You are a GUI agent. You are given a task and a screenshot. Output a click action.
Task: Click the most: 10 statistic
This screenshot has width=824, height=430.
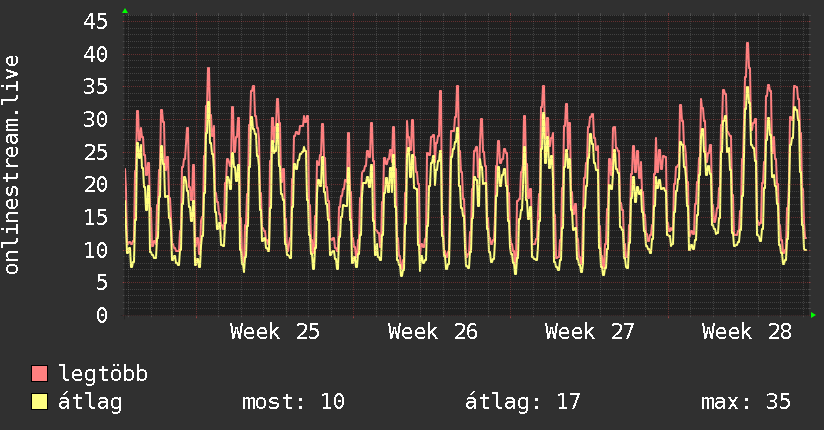293,402
